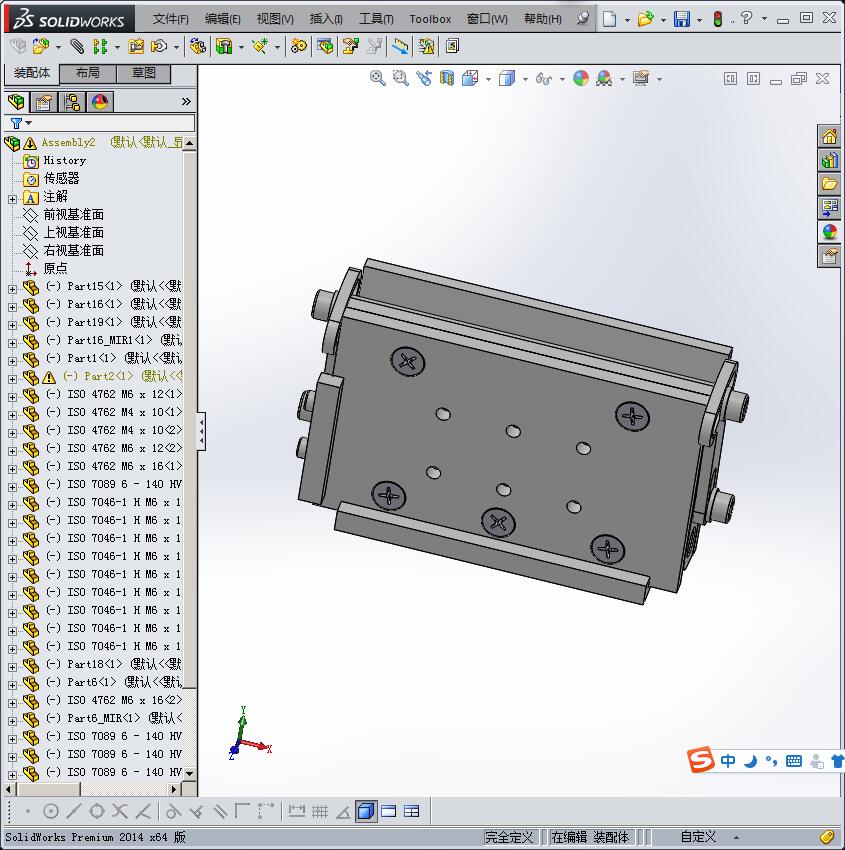The height and width of the screenshot is (850, 845).
Task: Open SolidWorks Resources home icon in task pane
Action: (829, 137)
